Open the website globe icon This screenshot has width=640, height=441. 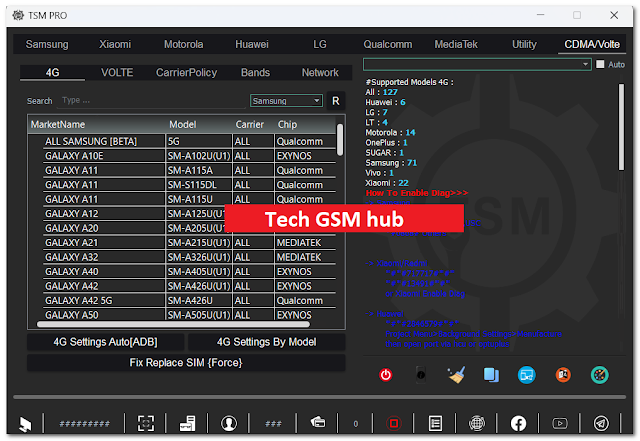476,423
